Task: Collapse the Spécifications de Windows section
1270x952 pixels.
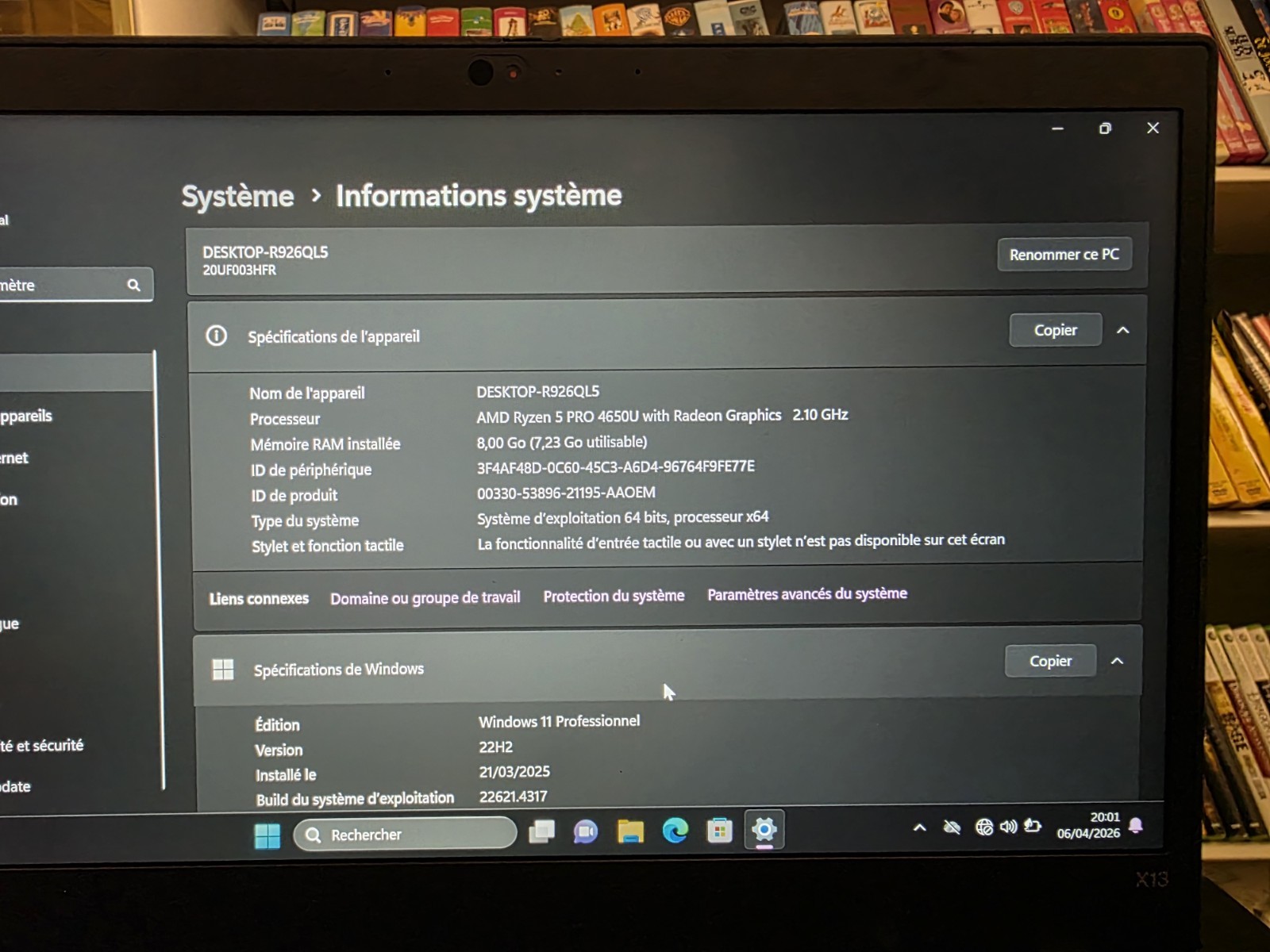Action: coord(1118,661)
